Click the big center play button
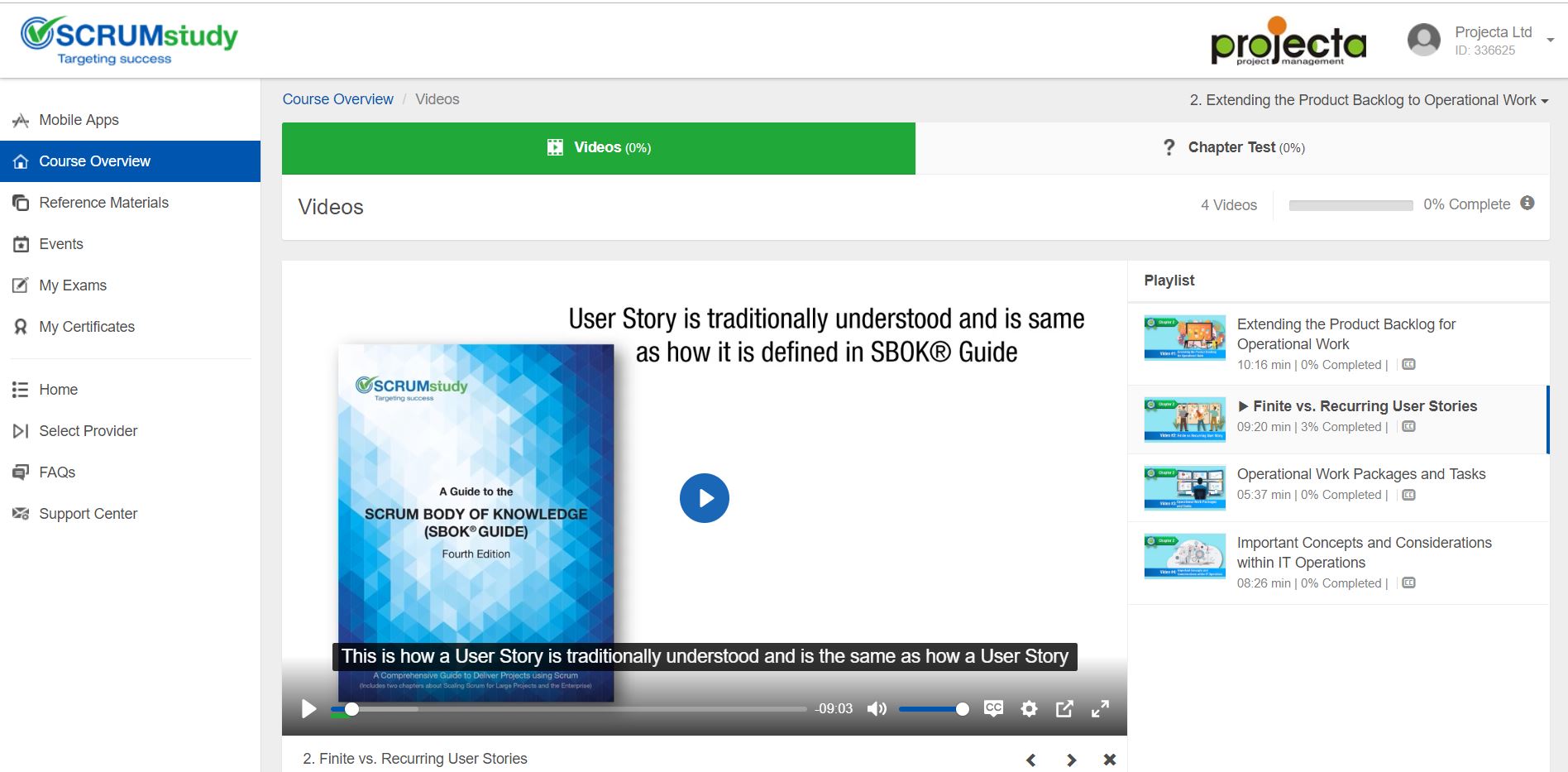 704,498
